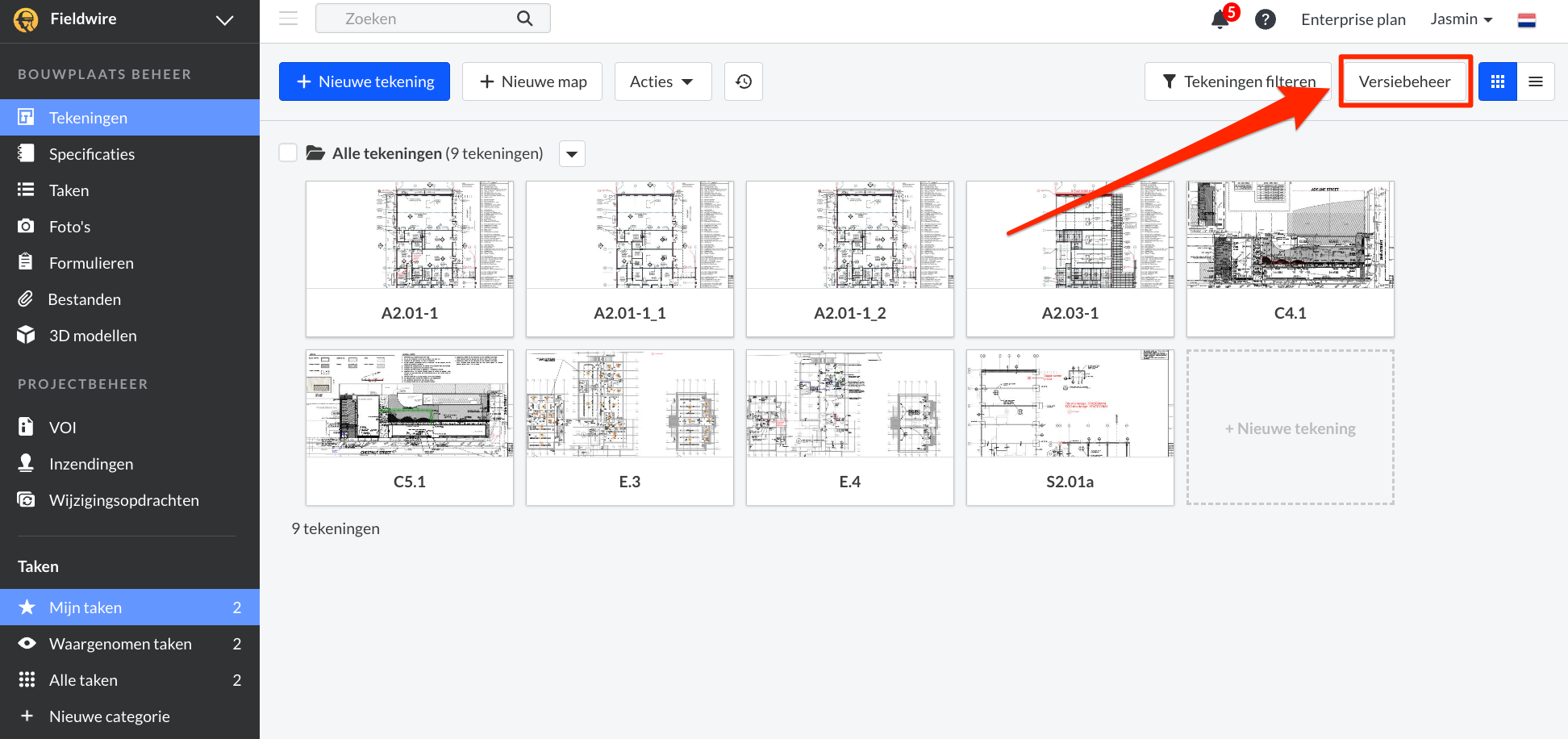Click the Nieuwe tekening blue button
The width and height of the screenshot is (1568, 739).
[365, 81]
